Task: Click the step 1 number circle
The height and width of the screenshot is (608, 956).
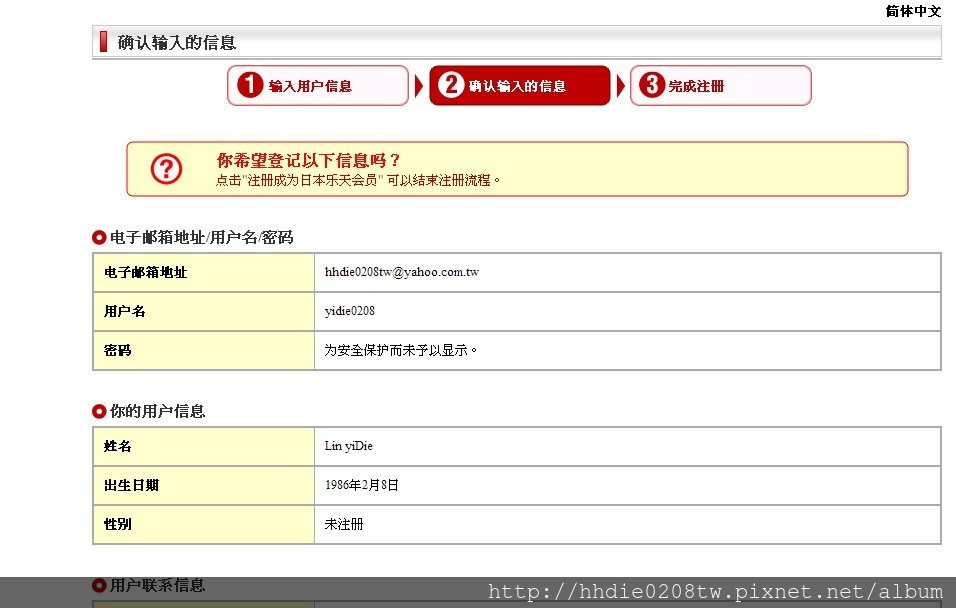Action: (250, 86)
